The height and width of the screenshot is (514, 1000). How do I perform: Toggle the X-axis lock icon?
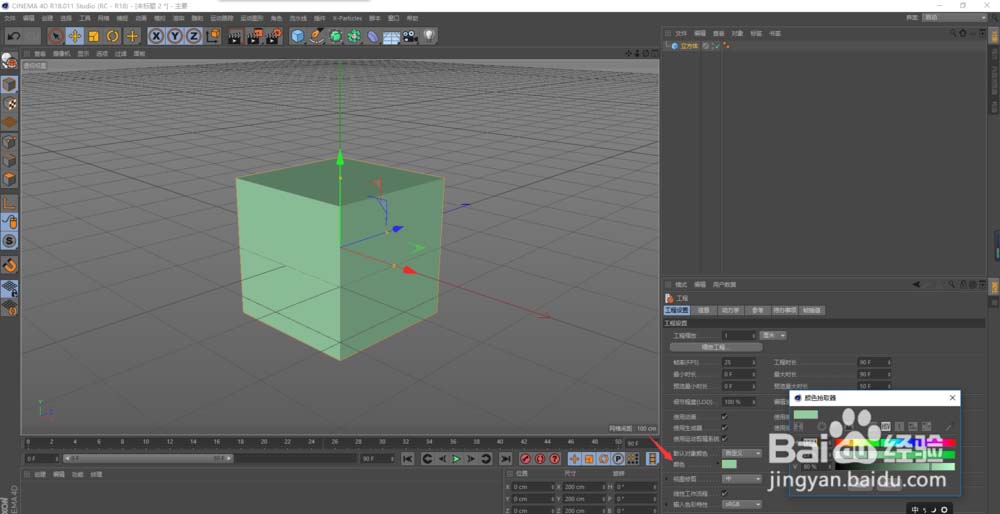(x=156, y=36)
